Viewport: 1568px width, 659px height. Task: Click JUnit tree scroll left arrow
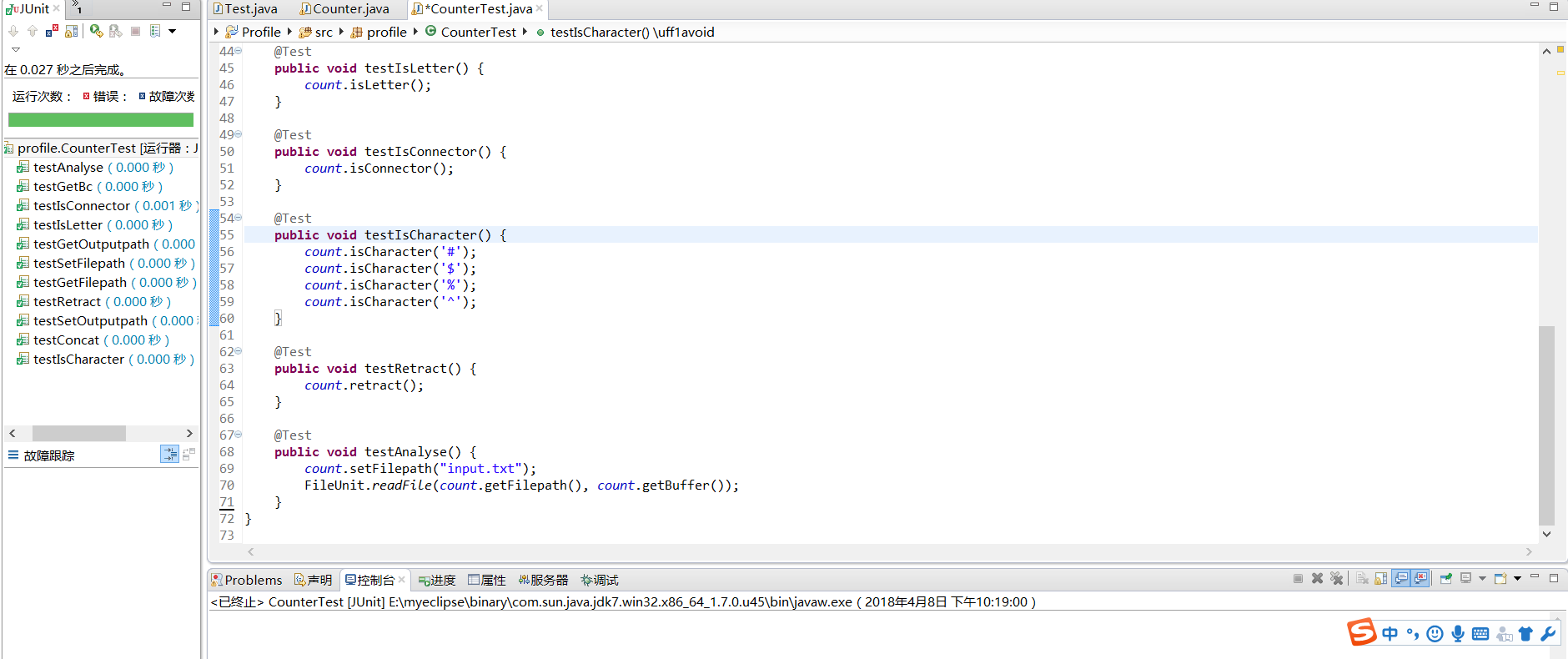coord(13,433)
